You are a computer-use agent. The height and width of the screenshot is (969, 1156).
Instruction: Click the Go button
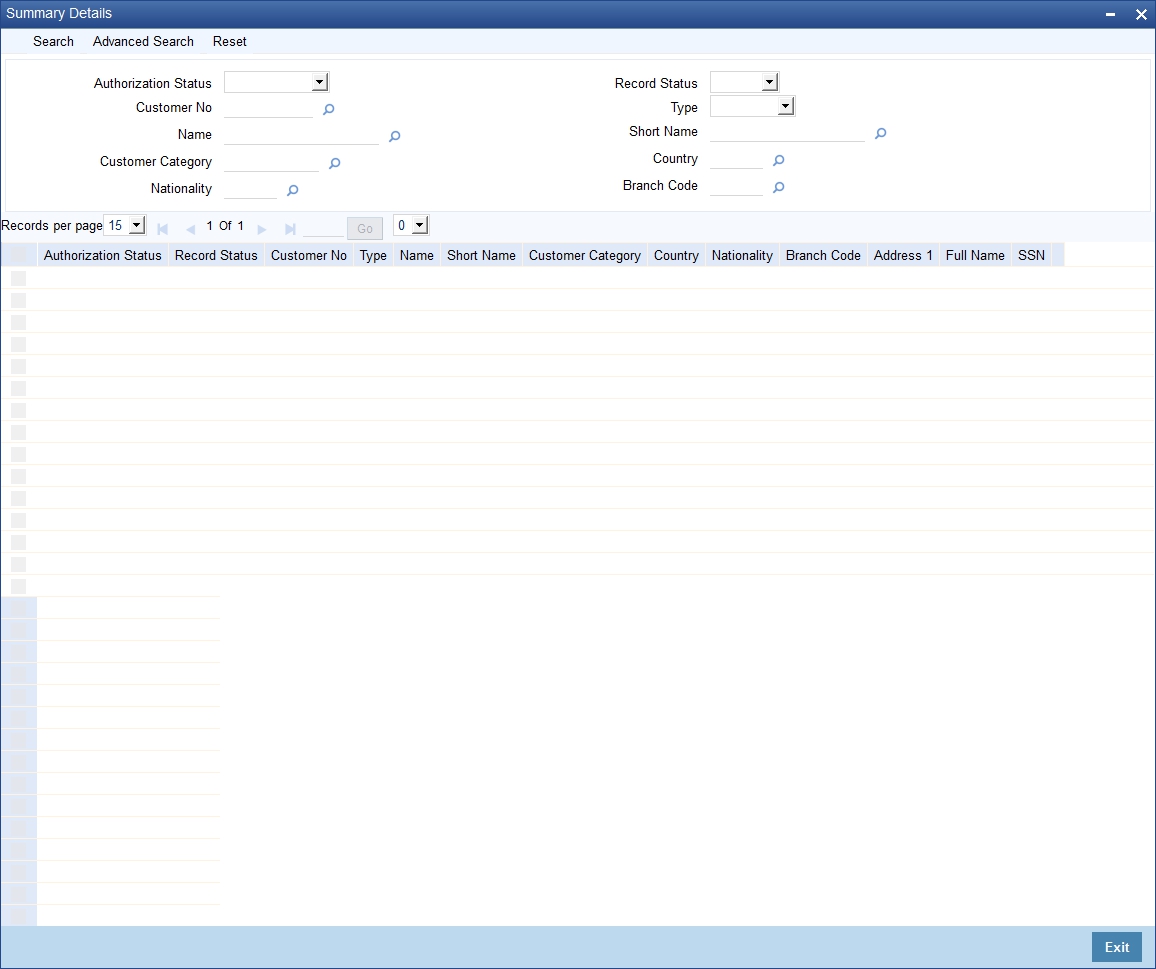click(x=365, y=229)
